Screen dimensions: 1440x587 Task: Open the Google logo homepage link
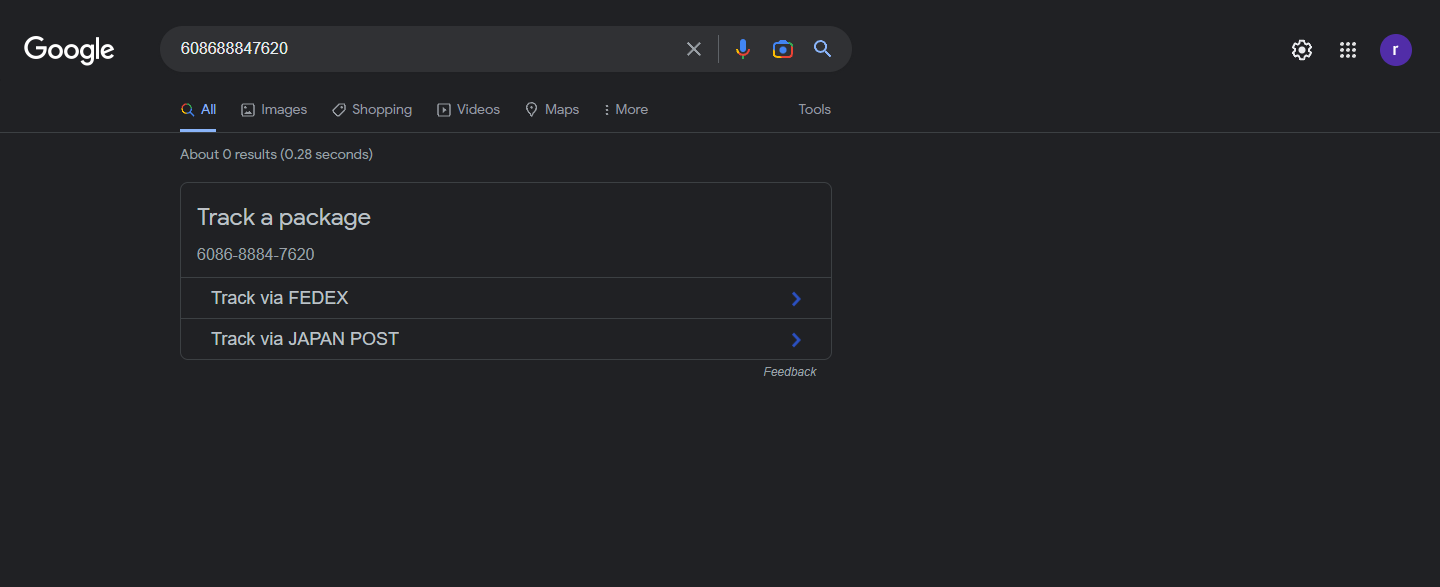pos(69,50)
